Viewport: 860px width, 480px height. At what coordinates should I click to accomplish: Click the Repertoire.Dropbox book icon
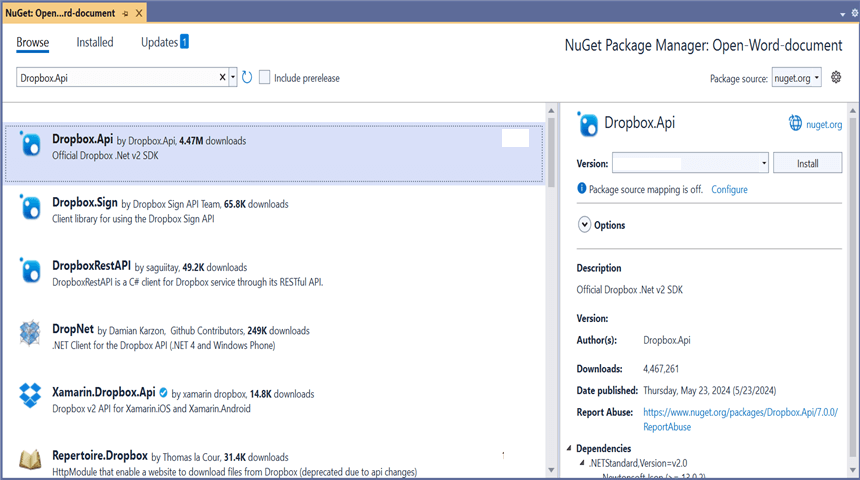coord(30,459)
